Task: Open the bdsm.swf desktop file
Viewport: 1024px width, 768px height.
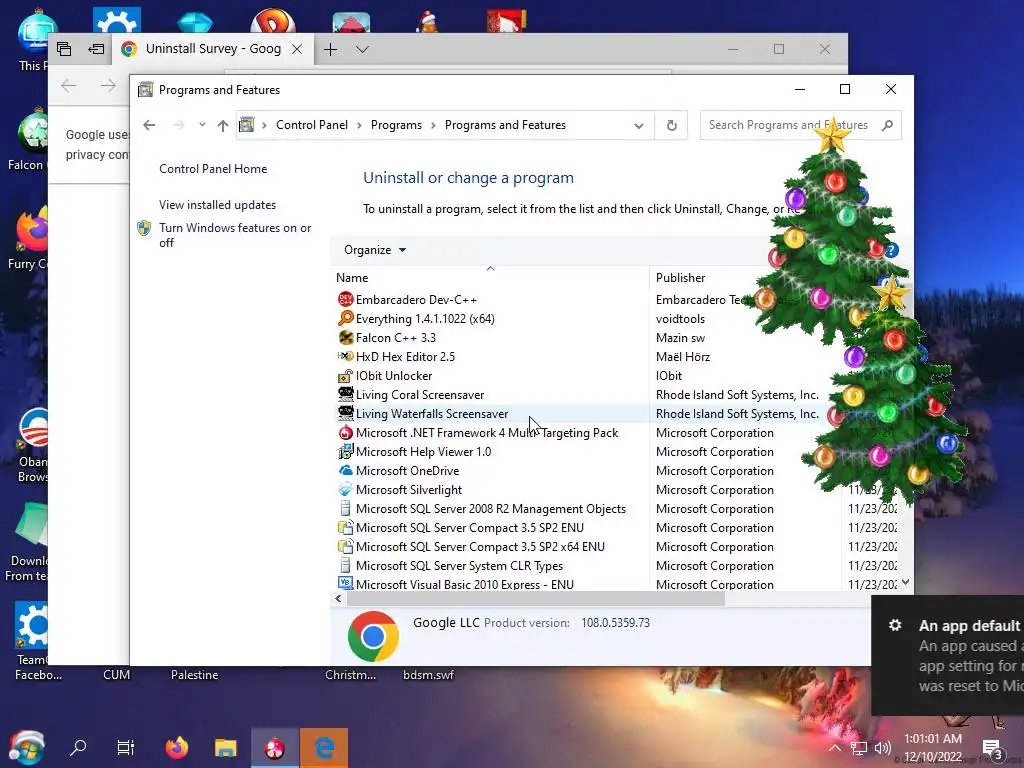Action: pos(428,675)
